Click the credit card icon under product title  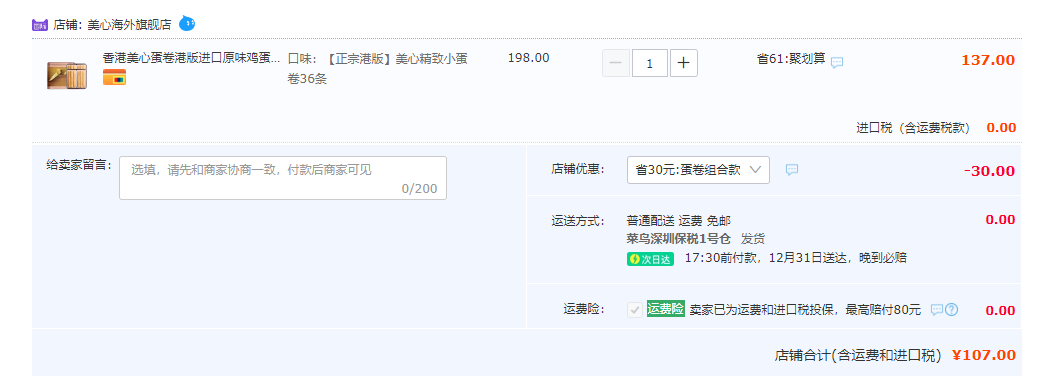(114, 78)
